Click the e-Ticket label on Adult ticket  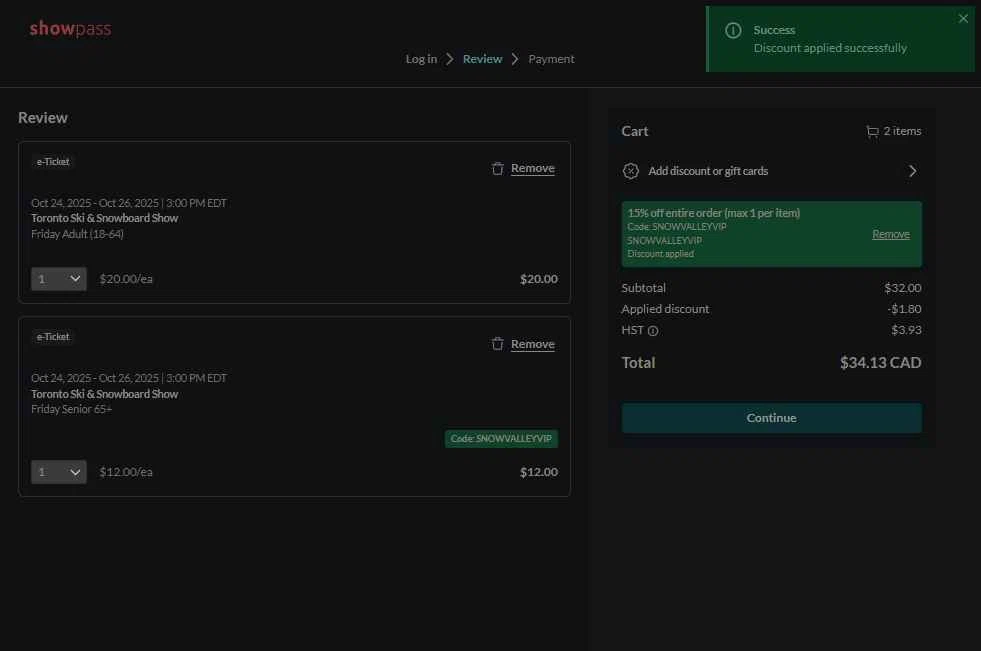(x=53, y=162)
